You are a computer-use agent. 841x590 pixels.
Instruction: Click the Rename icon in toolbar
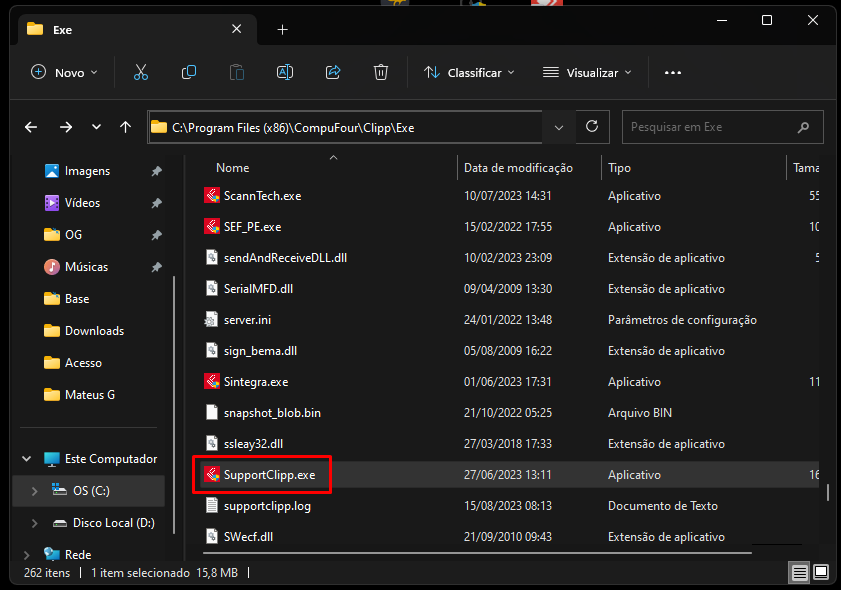(x=285, y=72)
